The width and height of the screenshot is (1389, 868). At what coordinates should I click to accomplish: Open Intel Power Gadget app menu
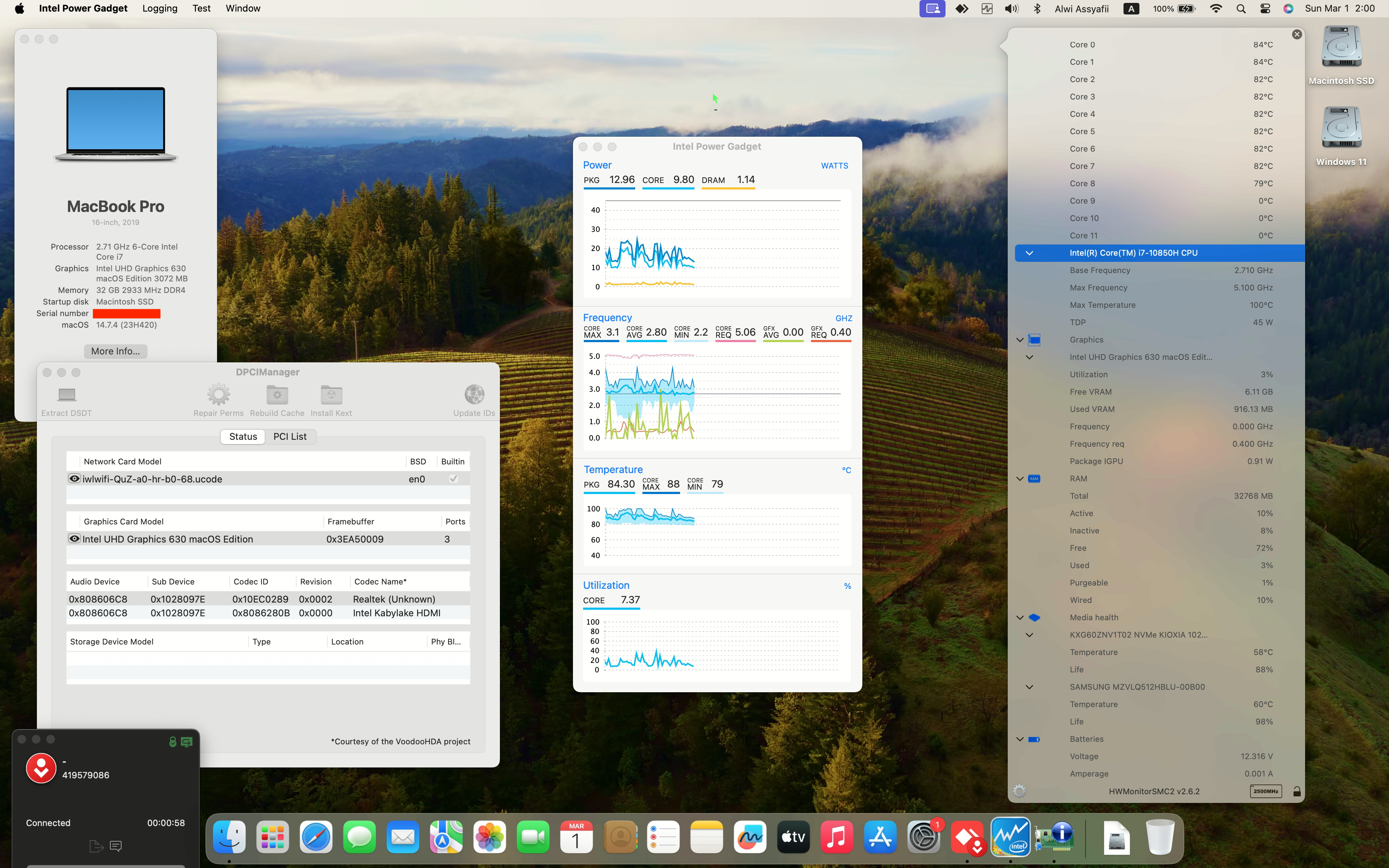pos(83,9)
